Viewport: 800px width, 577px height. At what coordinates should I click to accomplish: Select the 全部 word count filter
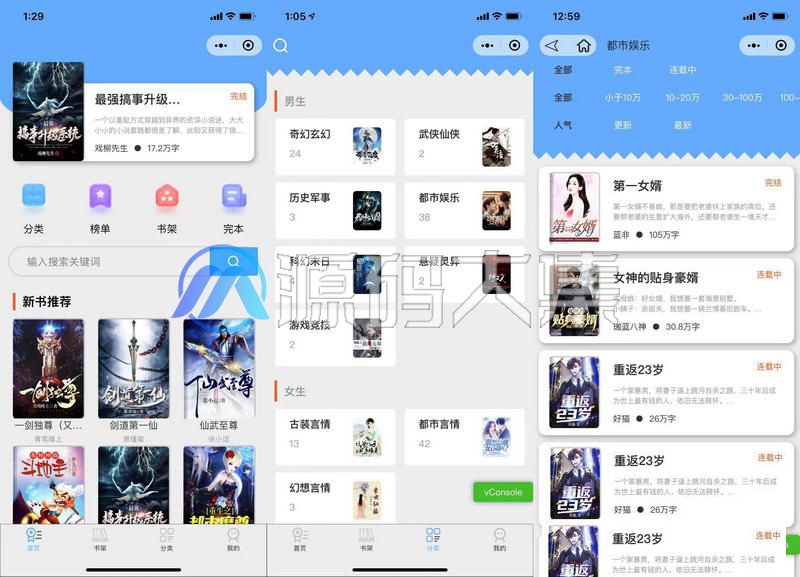tap(563, 97)
